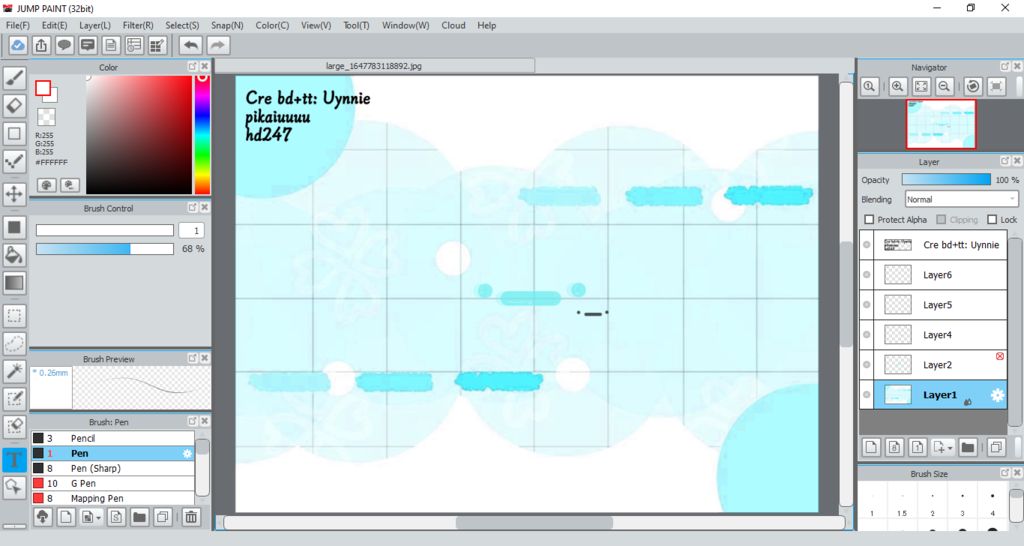1024x546 pixels.
Task: Select the G Pen brush
Action: tap(113, 483)
